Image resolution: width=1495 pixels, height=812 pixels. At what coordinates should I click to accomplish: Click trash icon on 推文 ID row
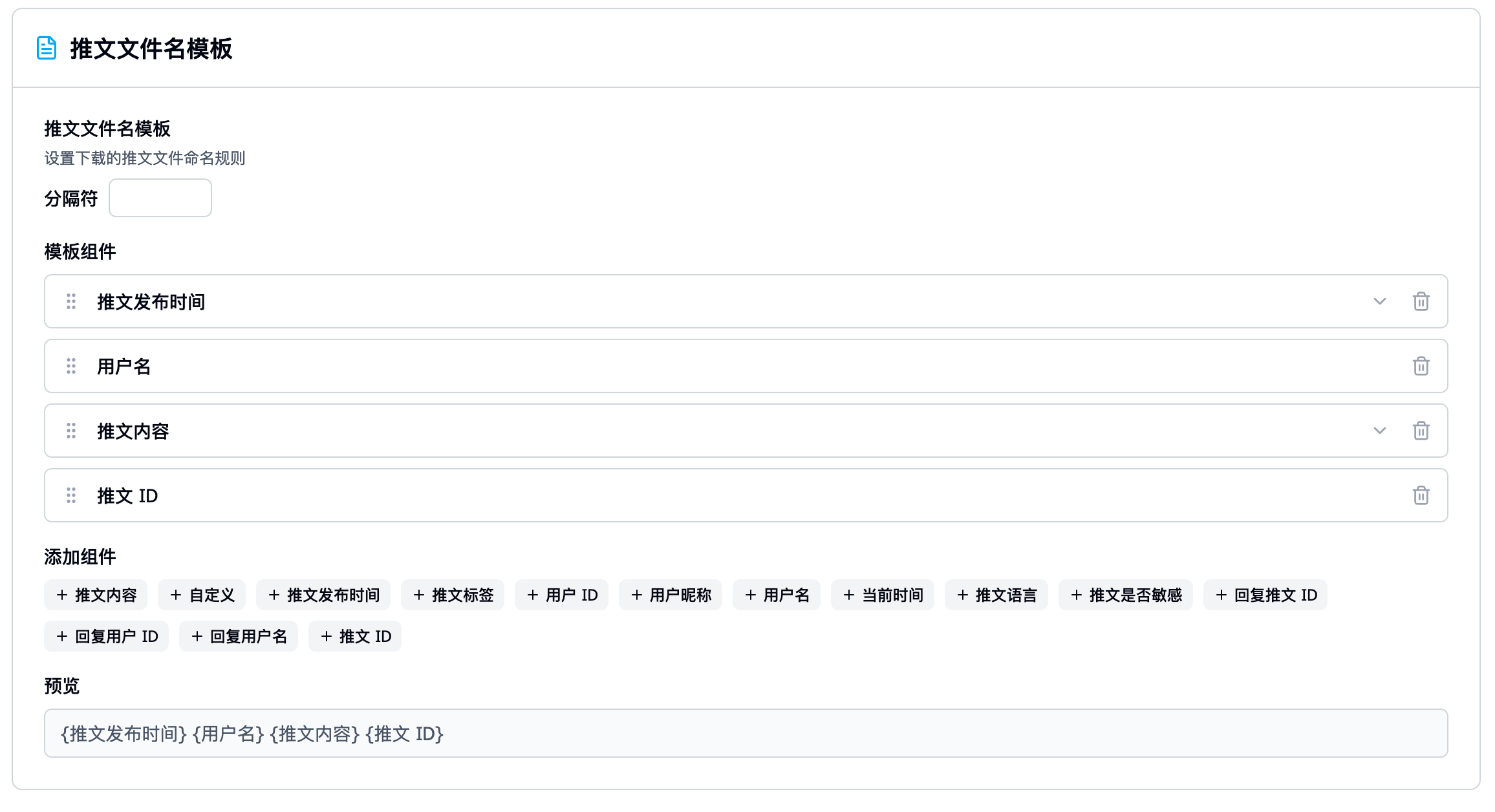pyautogui.click(x=1421, y=495)
